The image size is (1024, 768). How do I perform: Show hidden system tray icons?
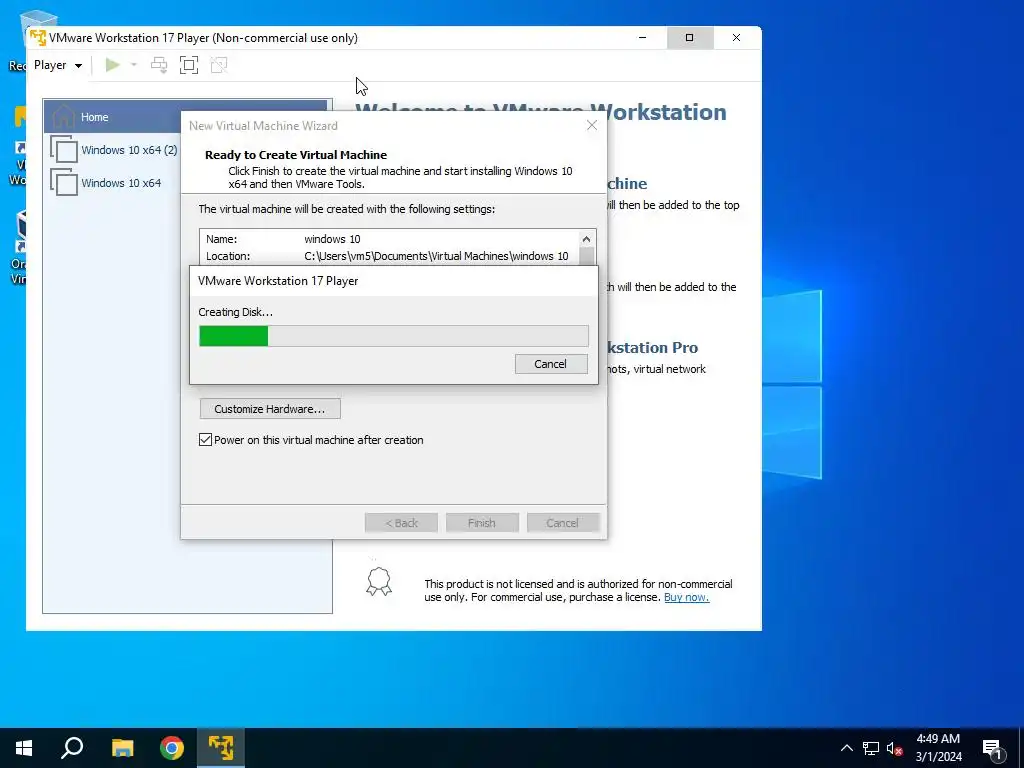pyautogui.click(x=846, y=748)
